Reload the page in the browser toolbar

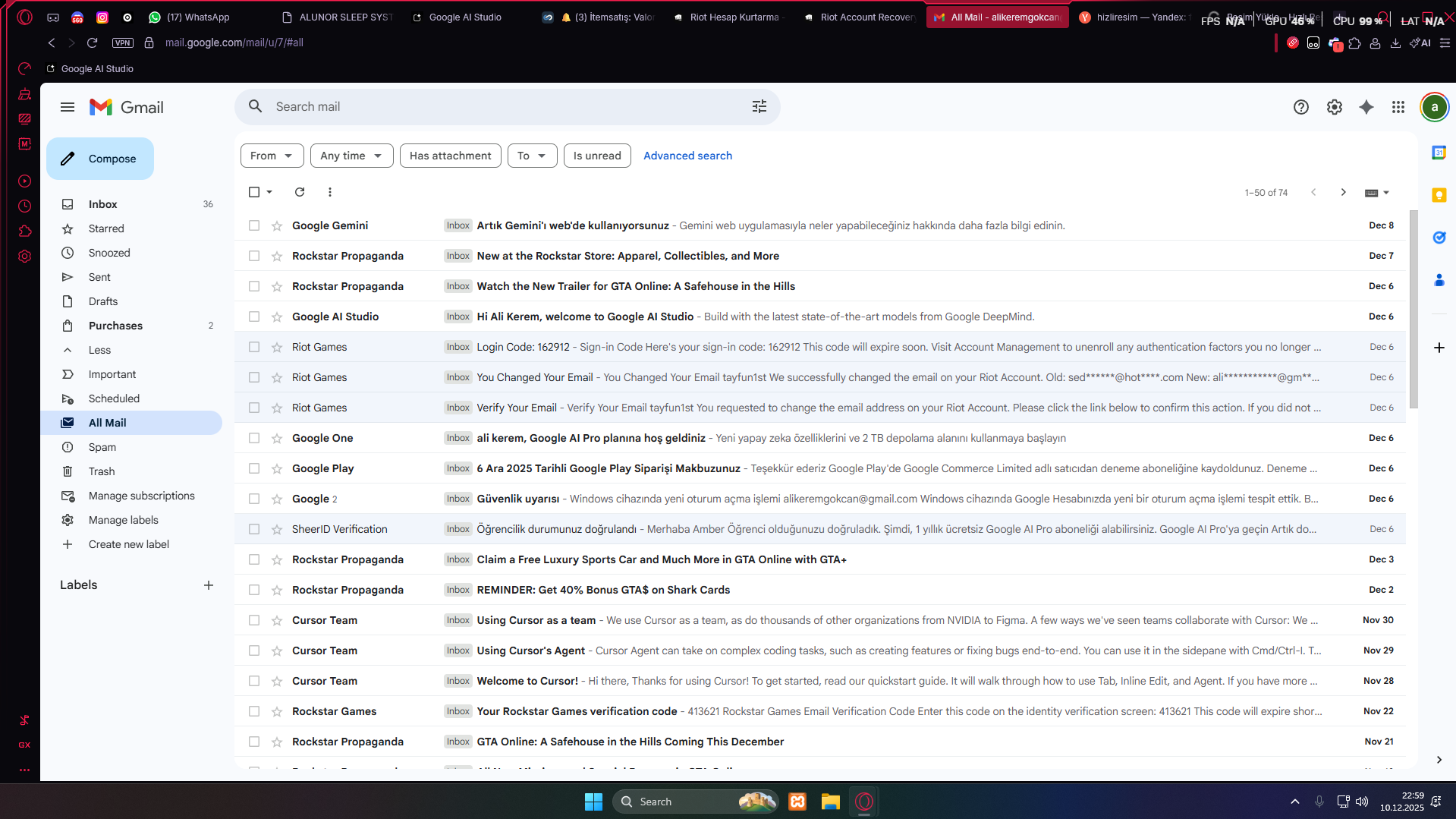coord(93,43)
